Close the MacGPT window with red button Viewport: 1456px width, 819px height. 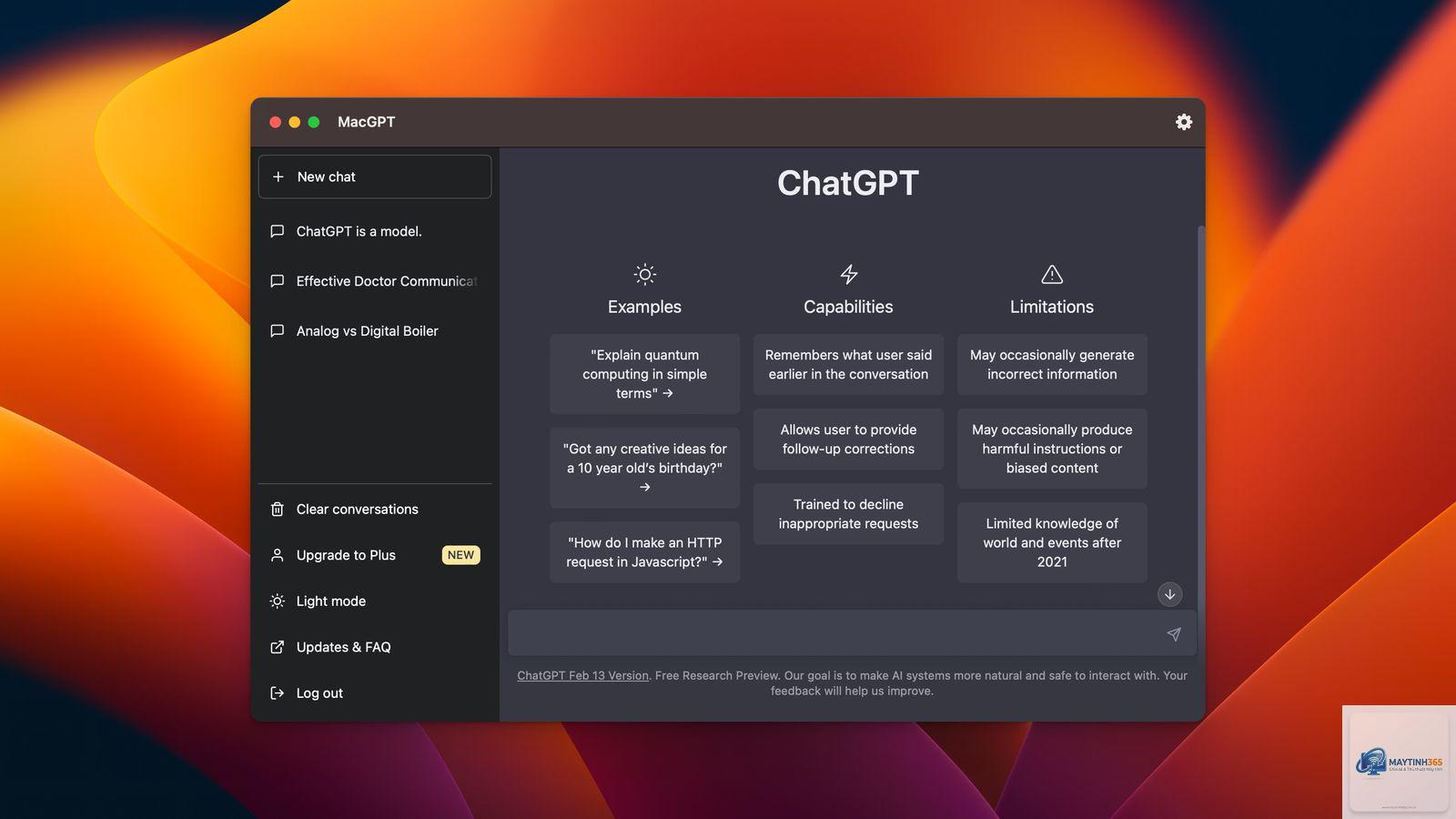click(275, 122)
